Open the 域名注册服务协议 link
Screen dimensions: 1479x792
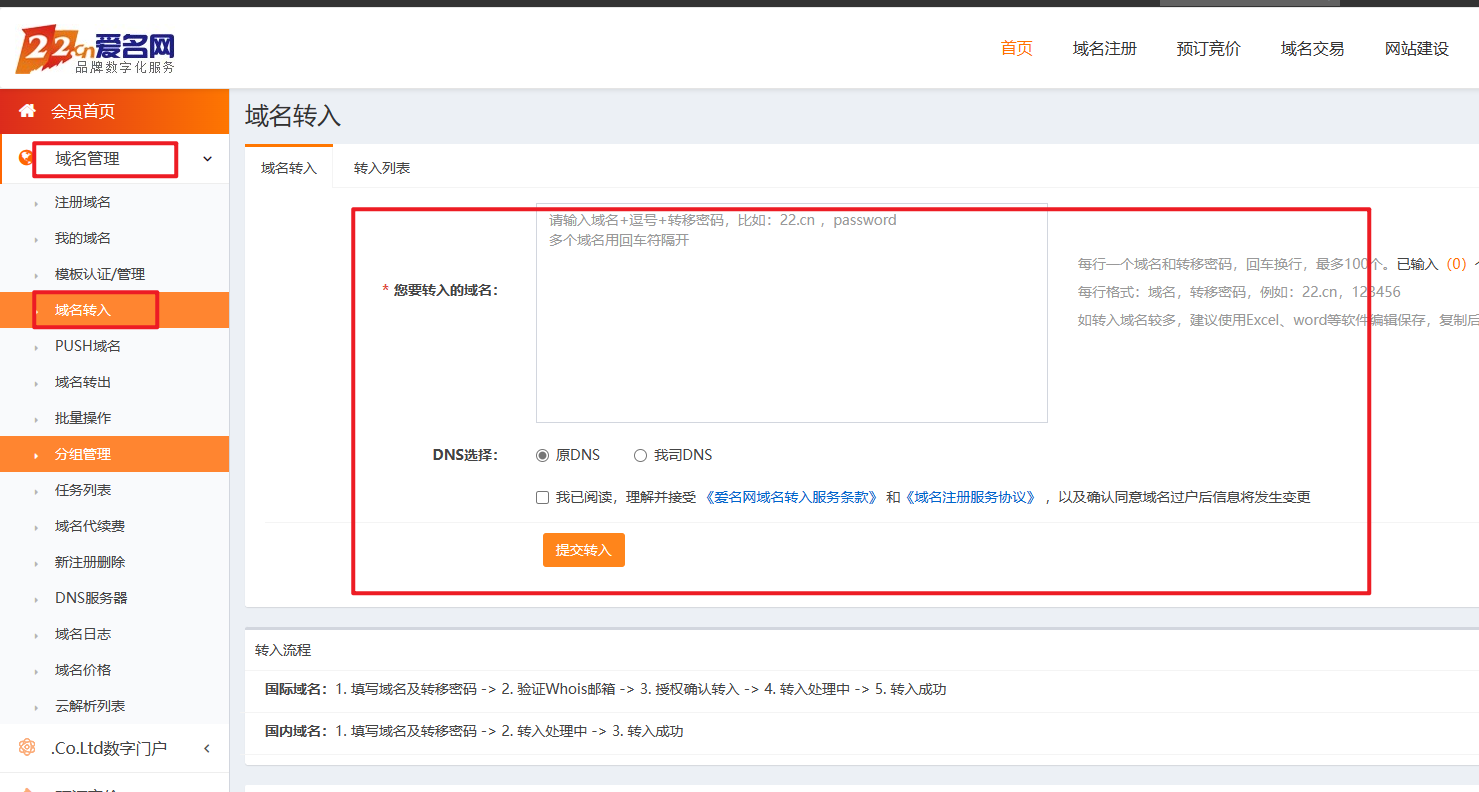(x=972, y=497)
